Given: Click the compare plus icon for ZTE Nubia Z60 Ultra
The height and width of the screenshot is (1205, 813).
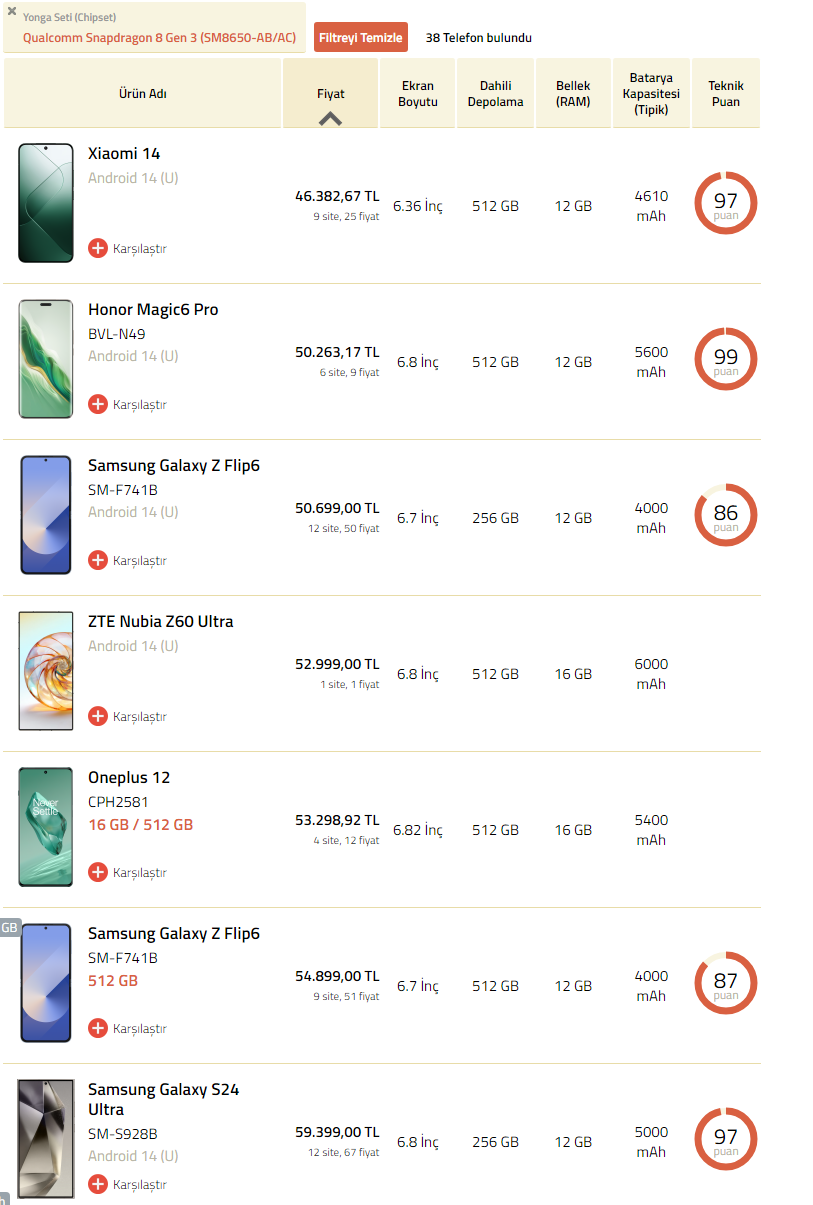Looking at the screenshot, I should coord(98,716).
